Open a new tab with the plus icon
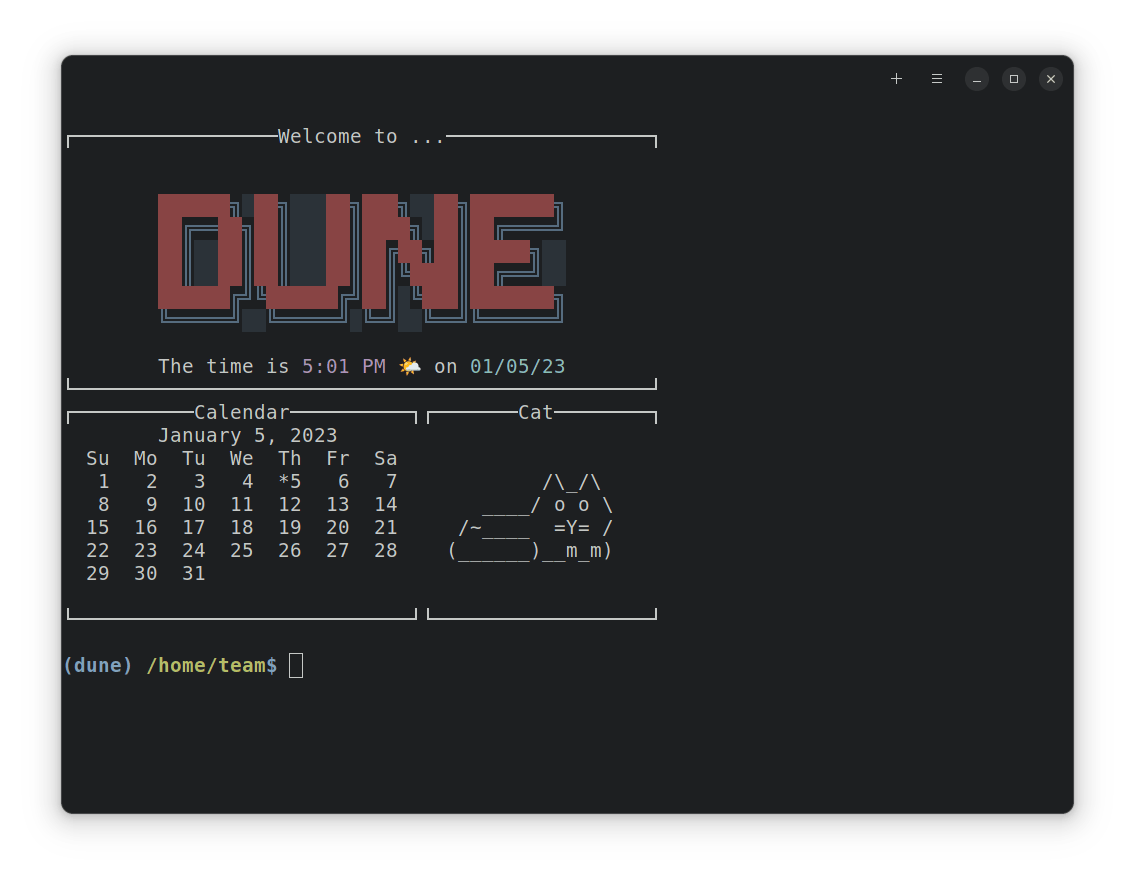This screenshot has width=1135, height=881. click(896, 79)
